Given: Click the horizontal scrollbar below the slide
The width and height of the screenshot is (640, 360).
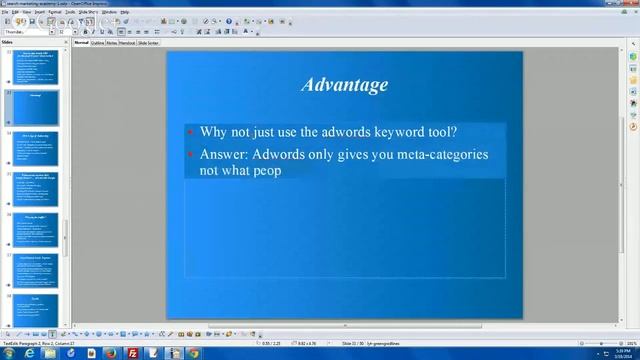Looking at the screenshot, I should tap(345, 326).
